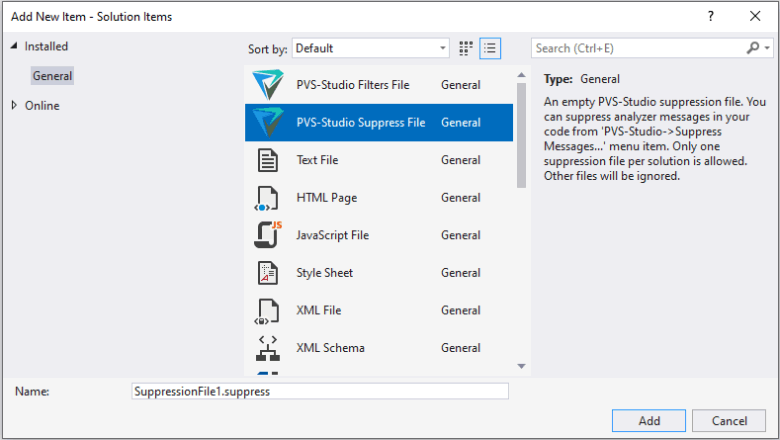780x440 pixels.
Task: Collapse the Installed tree node
Action: click(14, 46)
